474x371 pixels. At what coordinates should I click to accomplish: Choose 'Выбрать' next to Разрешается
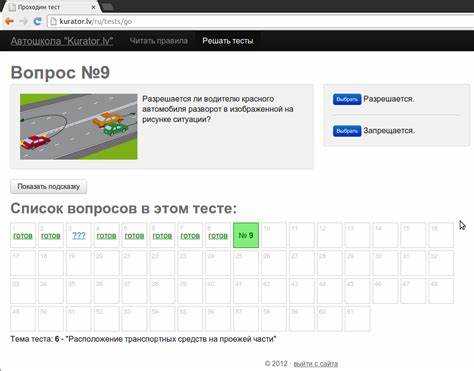pos(347,99)
